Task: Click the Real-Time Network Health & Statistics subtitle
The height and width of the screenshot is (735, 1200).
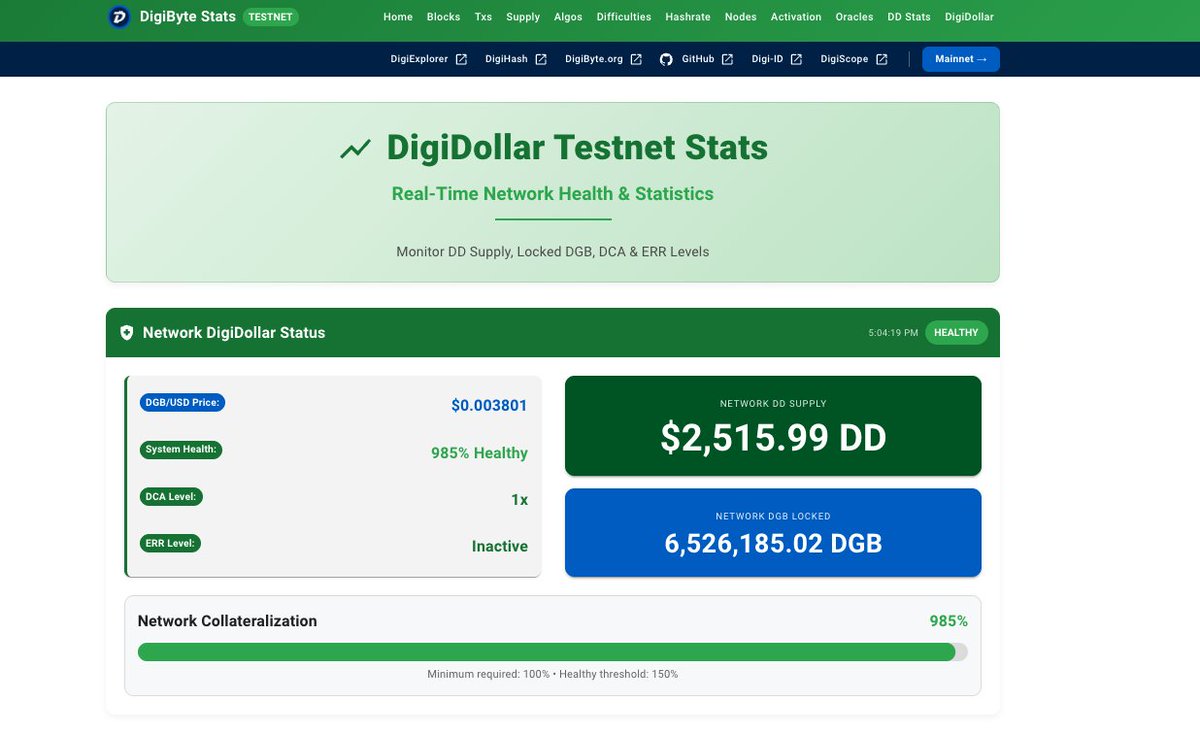Action: 553,194
